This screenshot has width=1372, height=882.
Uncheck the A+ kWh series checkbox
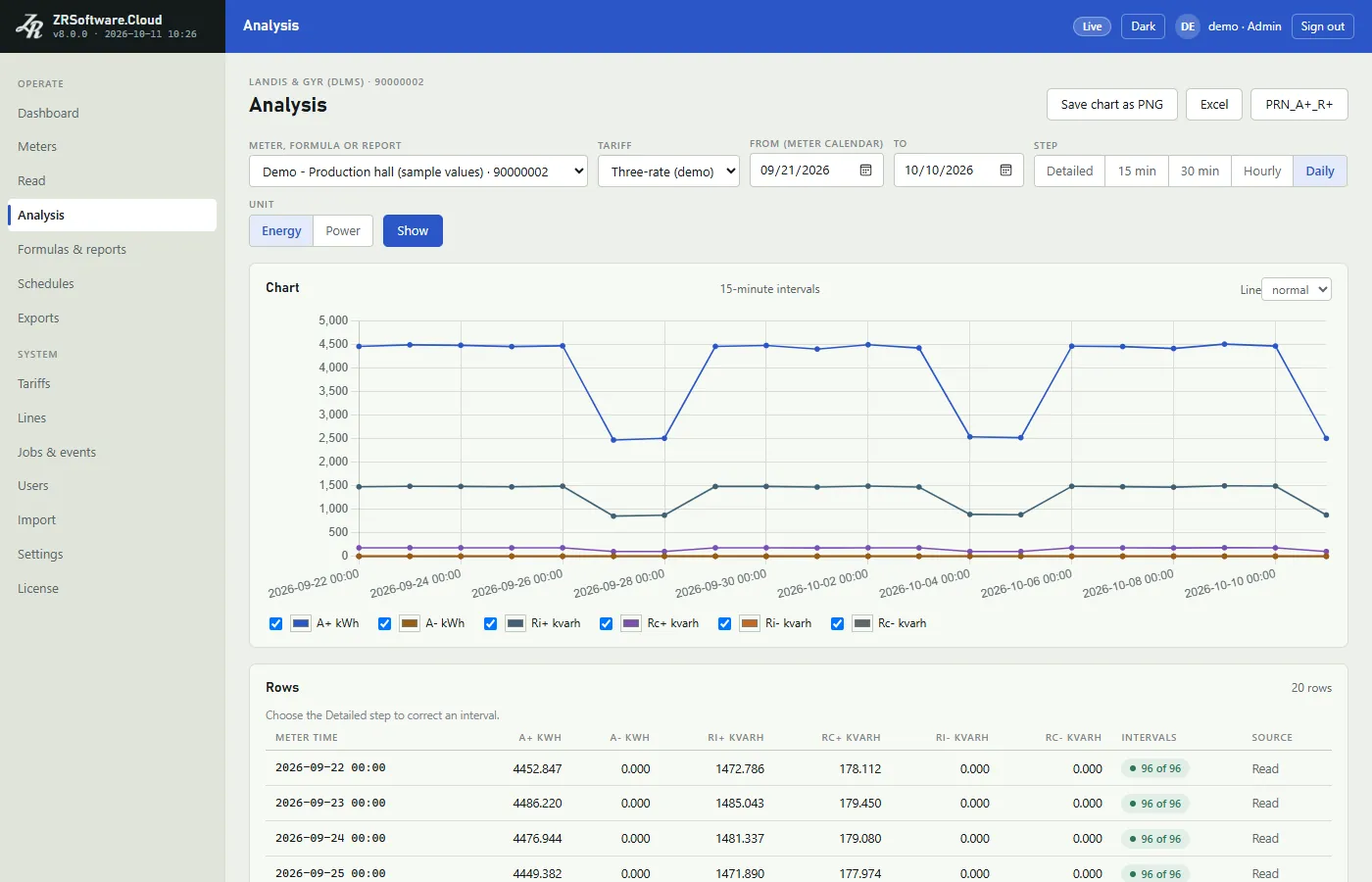tap(275, 623)
